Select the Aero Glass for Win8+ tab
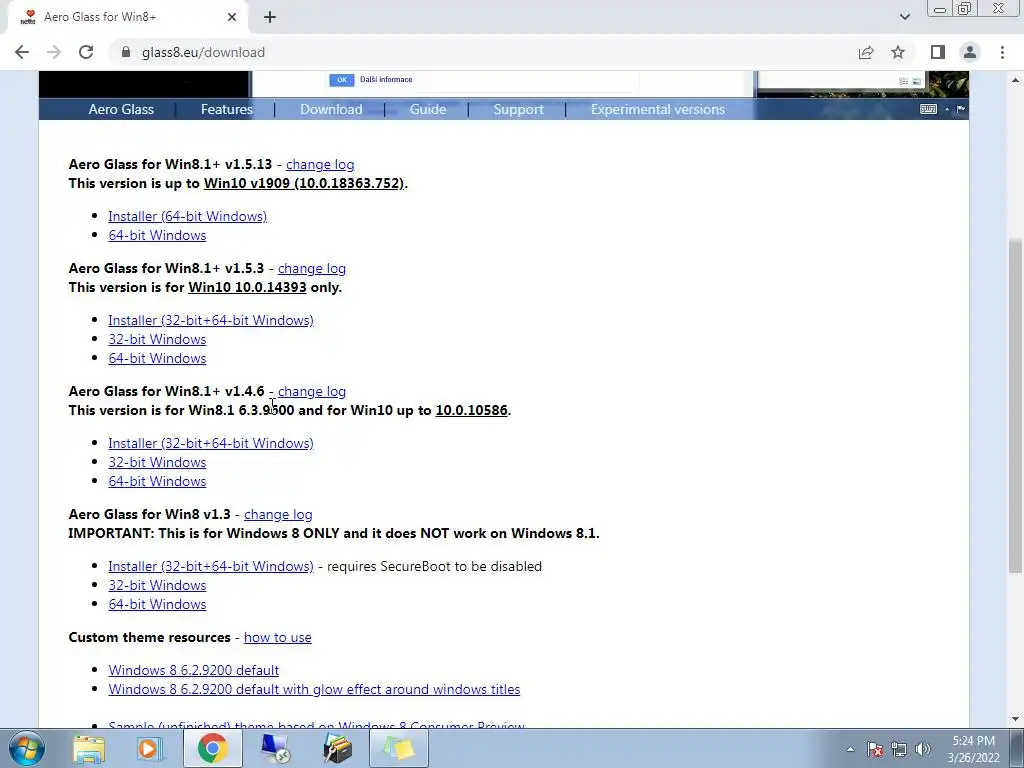 [128, 17]
